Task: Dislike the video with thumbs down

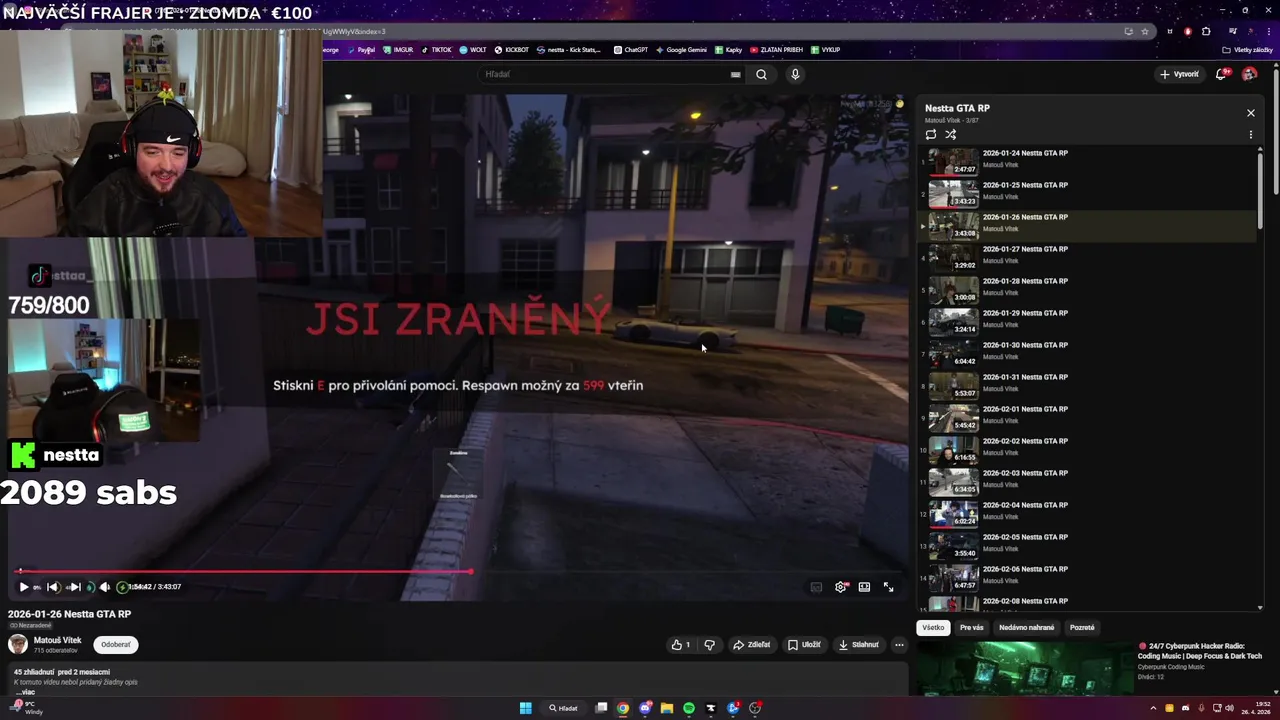Action: tap(710, 645)
